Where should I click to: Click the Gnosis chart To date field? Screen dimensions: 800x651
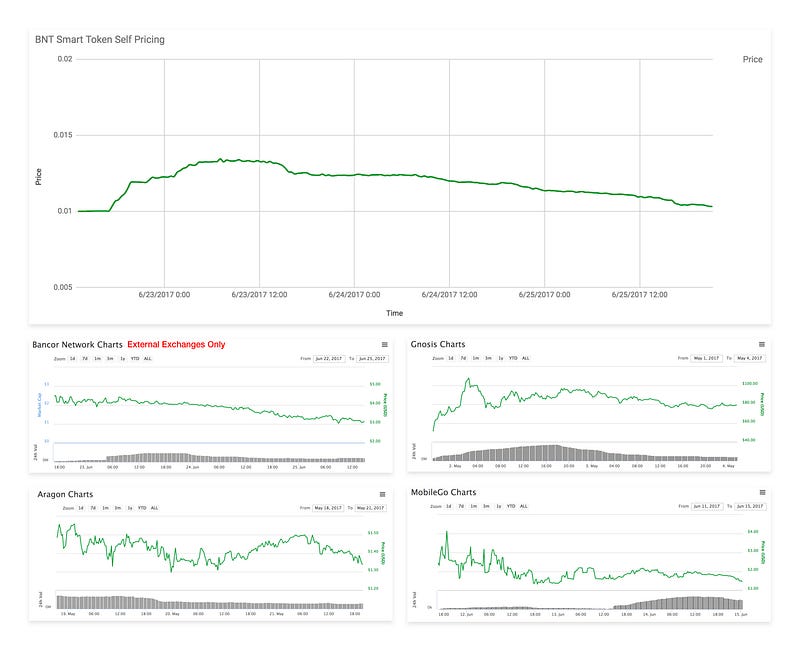[x=749, y=358]
